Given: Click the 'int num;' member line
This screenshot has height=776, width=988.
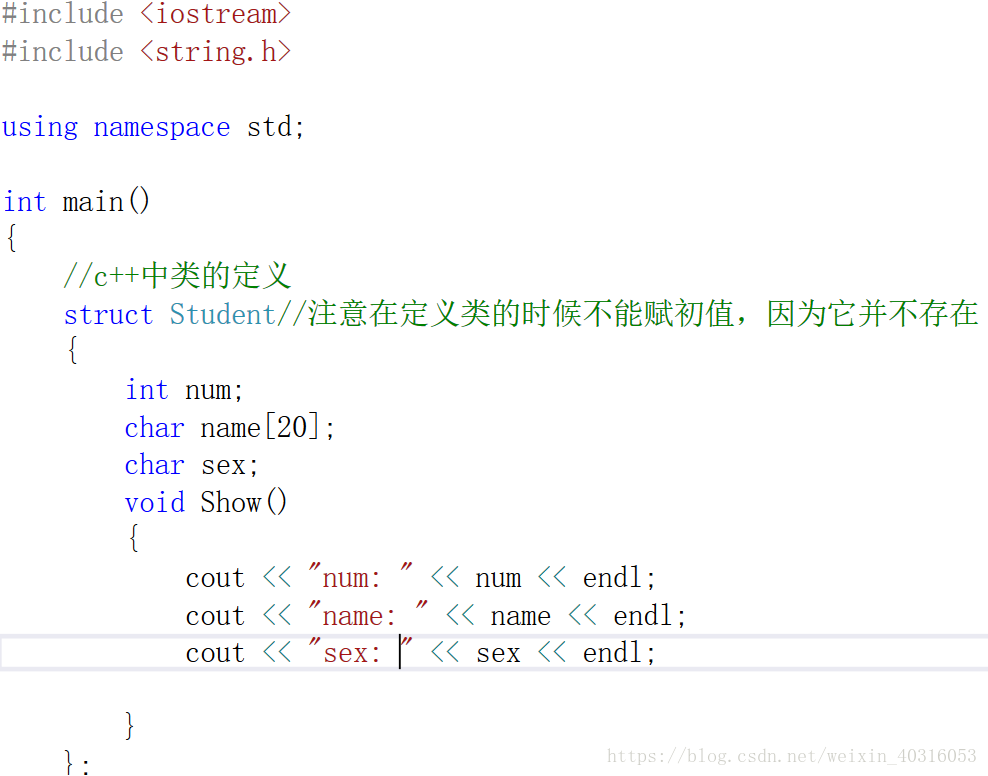Looking at the screenshot, I should (x=184, y=390).
